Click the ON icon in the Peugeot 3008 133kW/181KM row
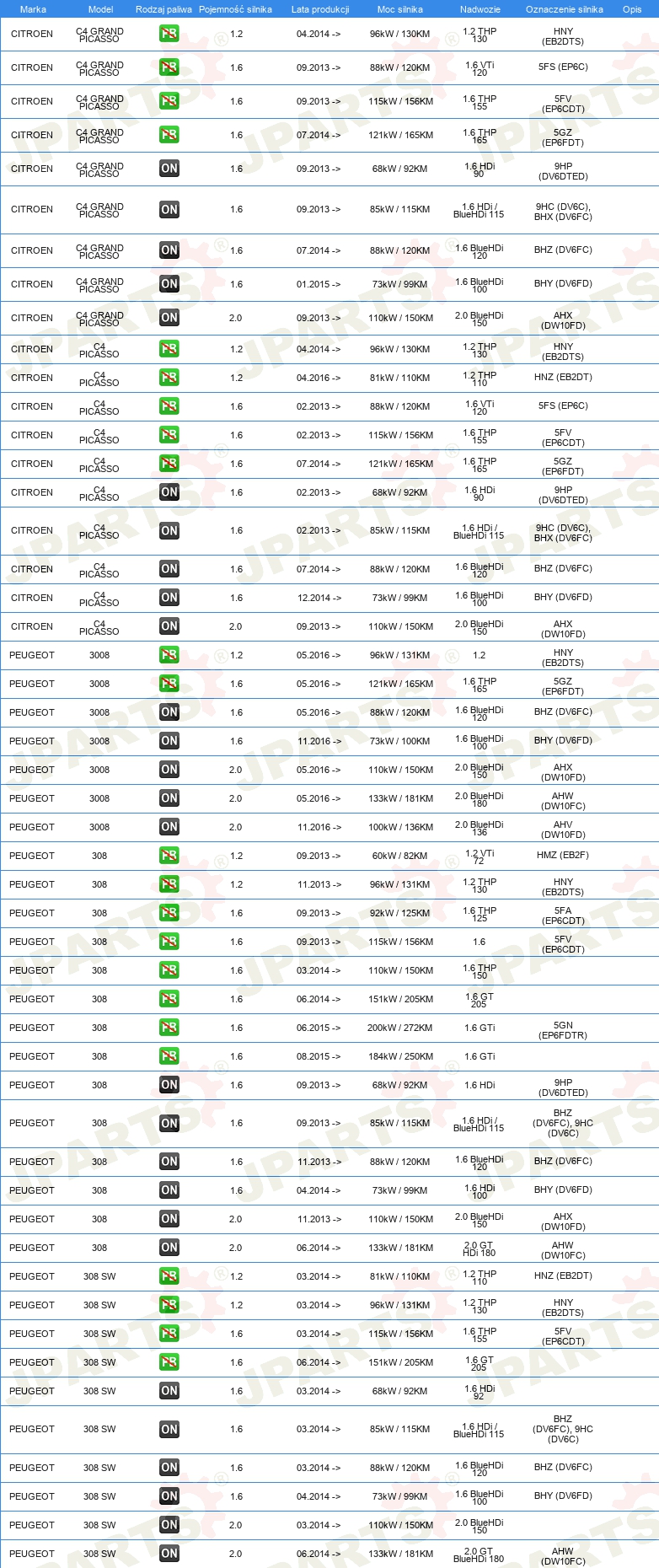659x1568 pixels. 169,798
